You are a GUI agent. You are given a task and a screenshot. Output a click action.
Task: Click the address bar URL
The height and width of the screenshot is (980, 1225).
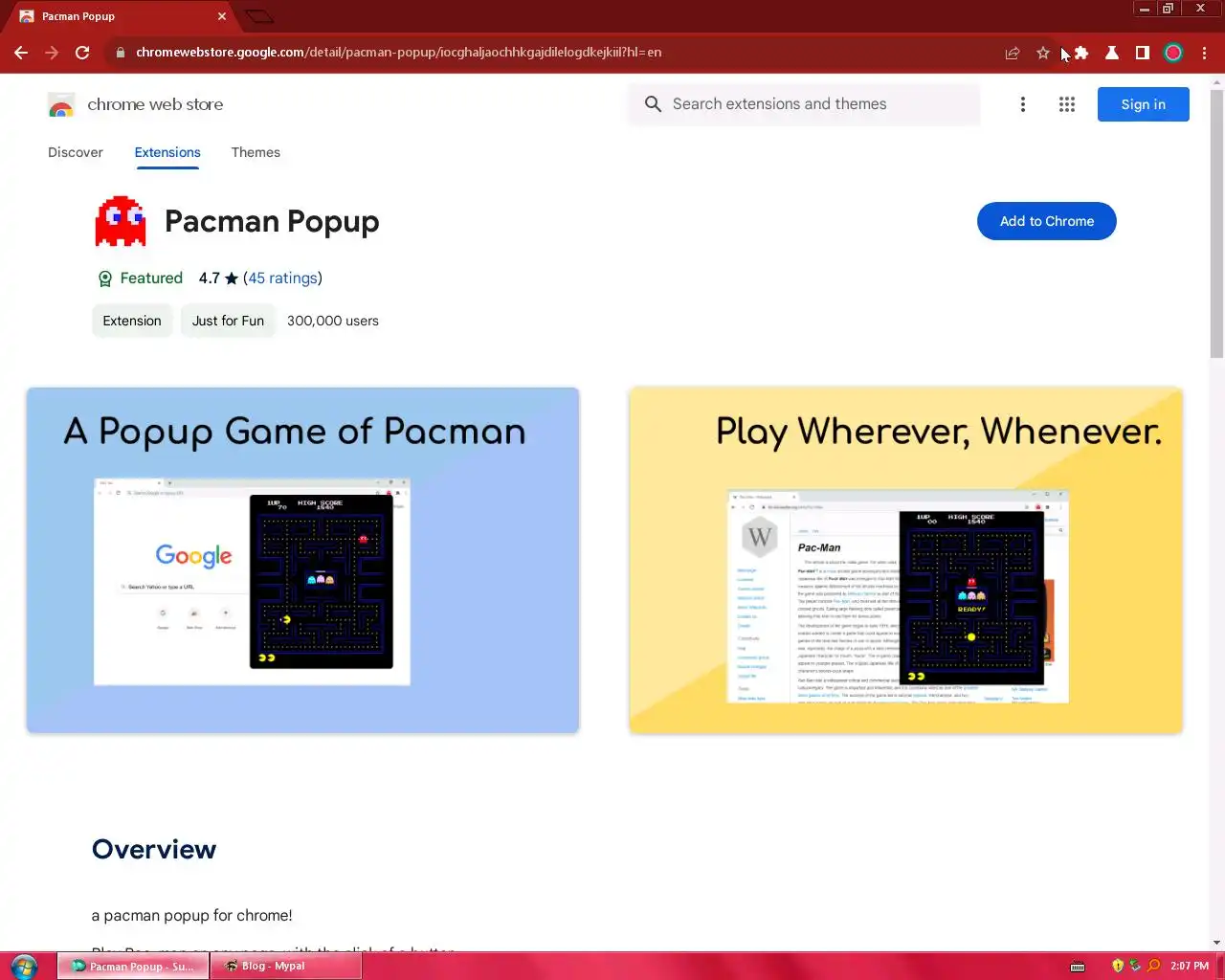(398, 53)
